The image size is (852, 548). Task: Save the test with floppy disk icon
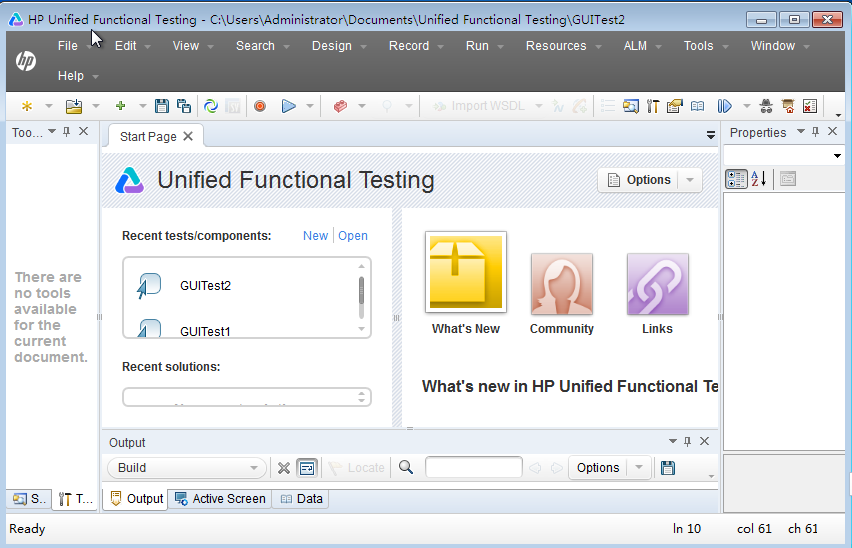tap(161, 106)
